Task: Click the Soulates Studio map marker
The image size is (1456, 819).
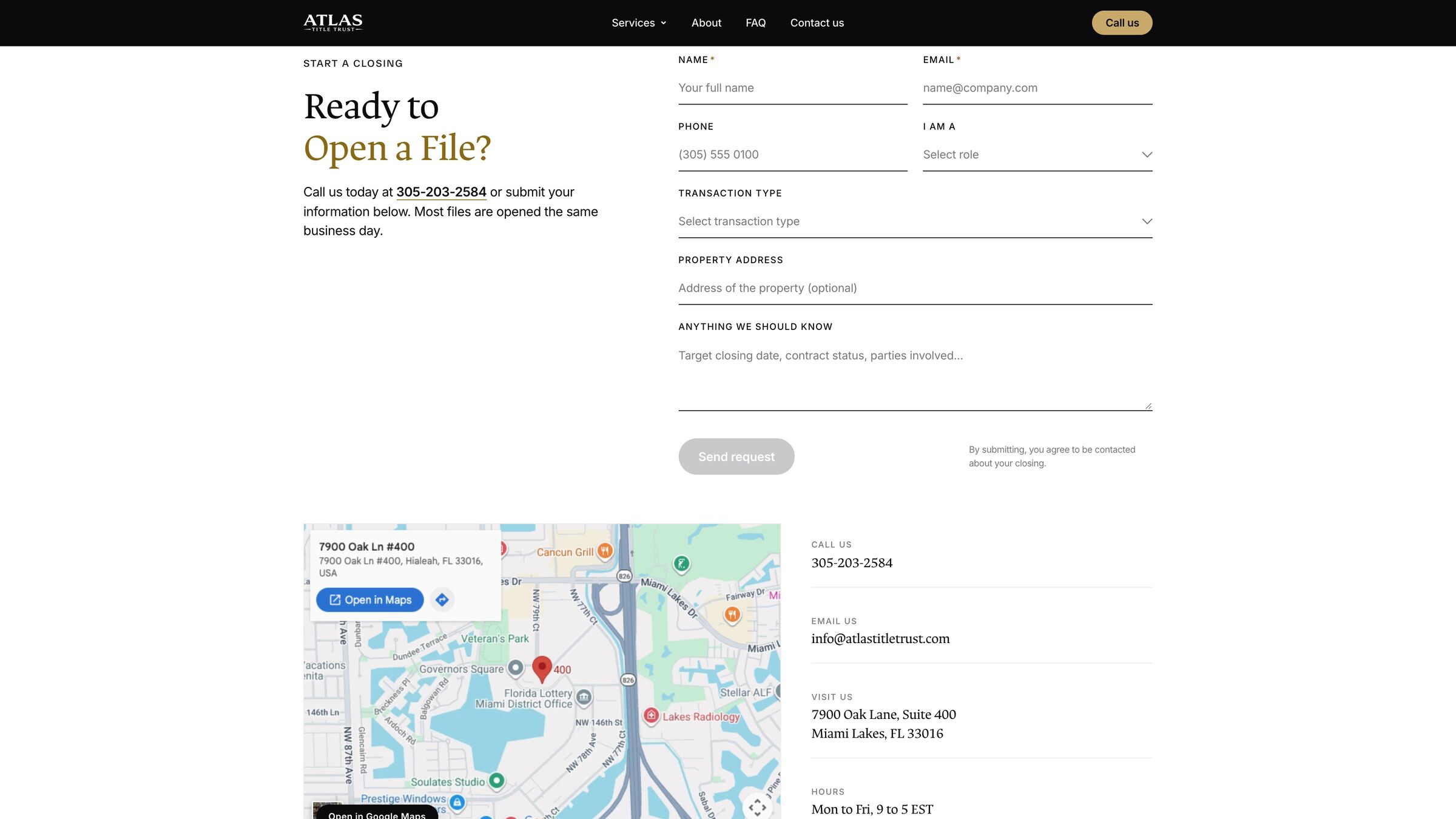Action: click(496, 780)
